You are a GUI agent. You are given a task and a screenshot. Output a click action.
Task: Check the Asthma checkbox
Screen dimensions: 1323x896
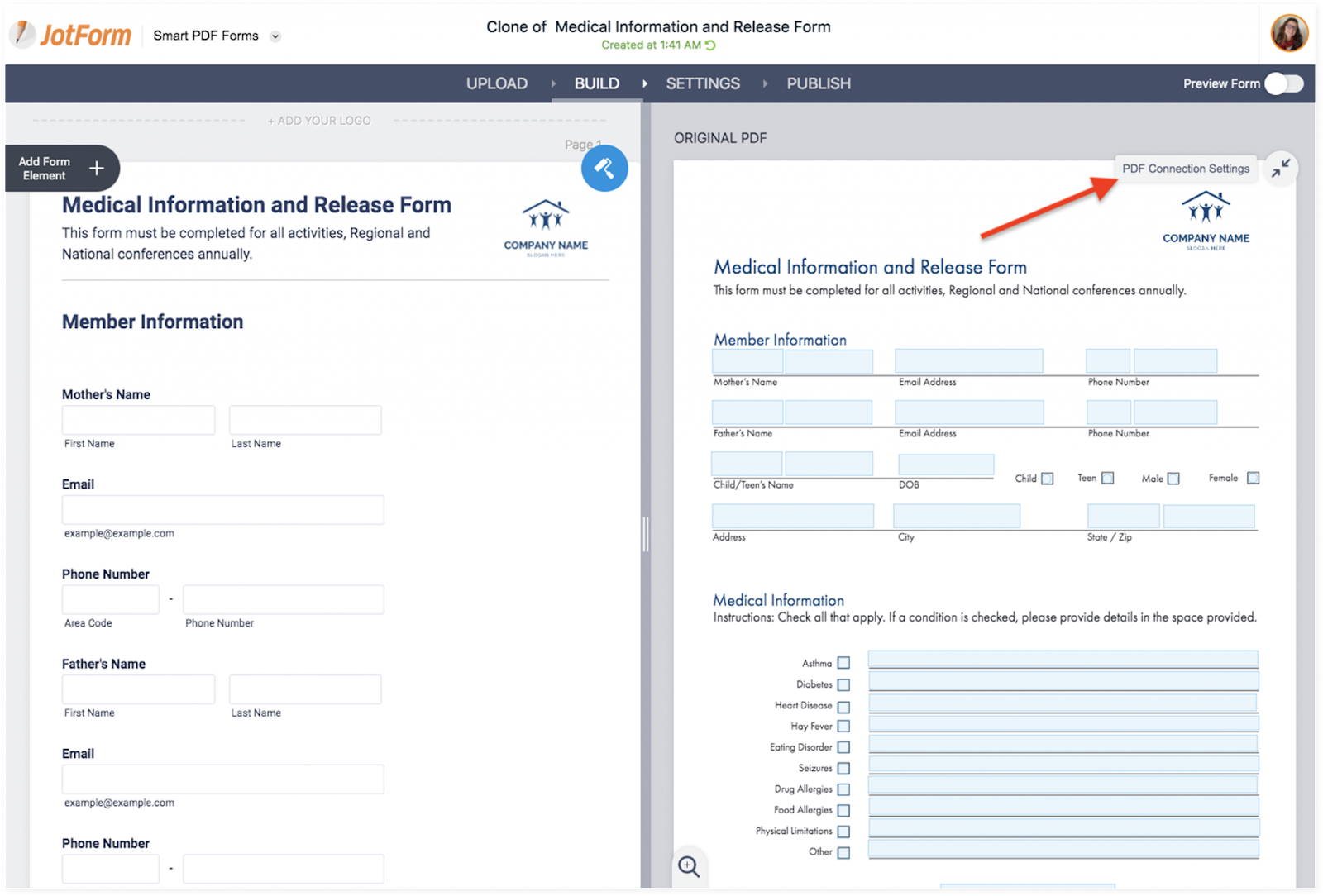point(843,663)
